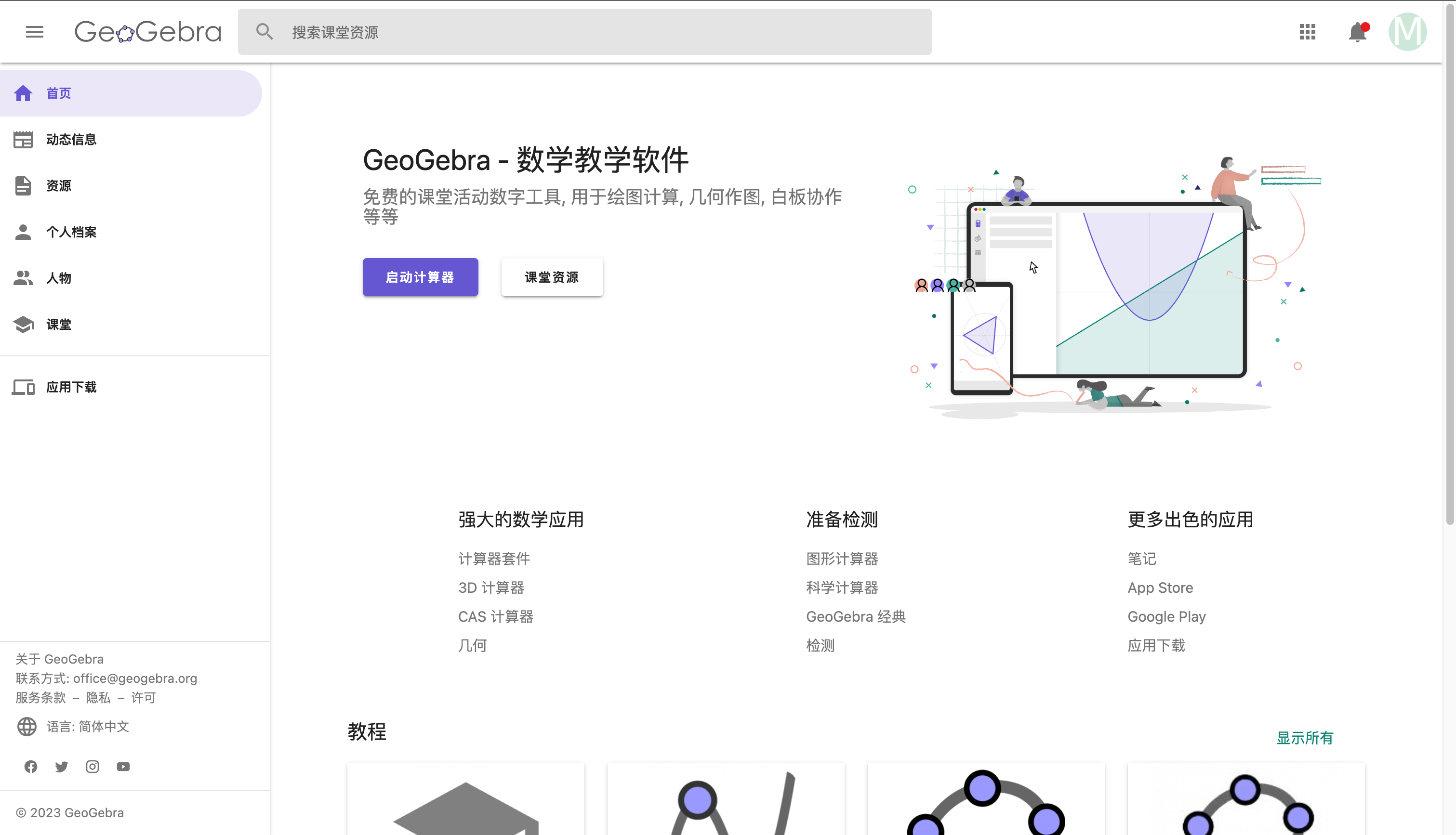Open the profile avatar menu
This screenshot has width=1456, height=835.
(1408, 32)
